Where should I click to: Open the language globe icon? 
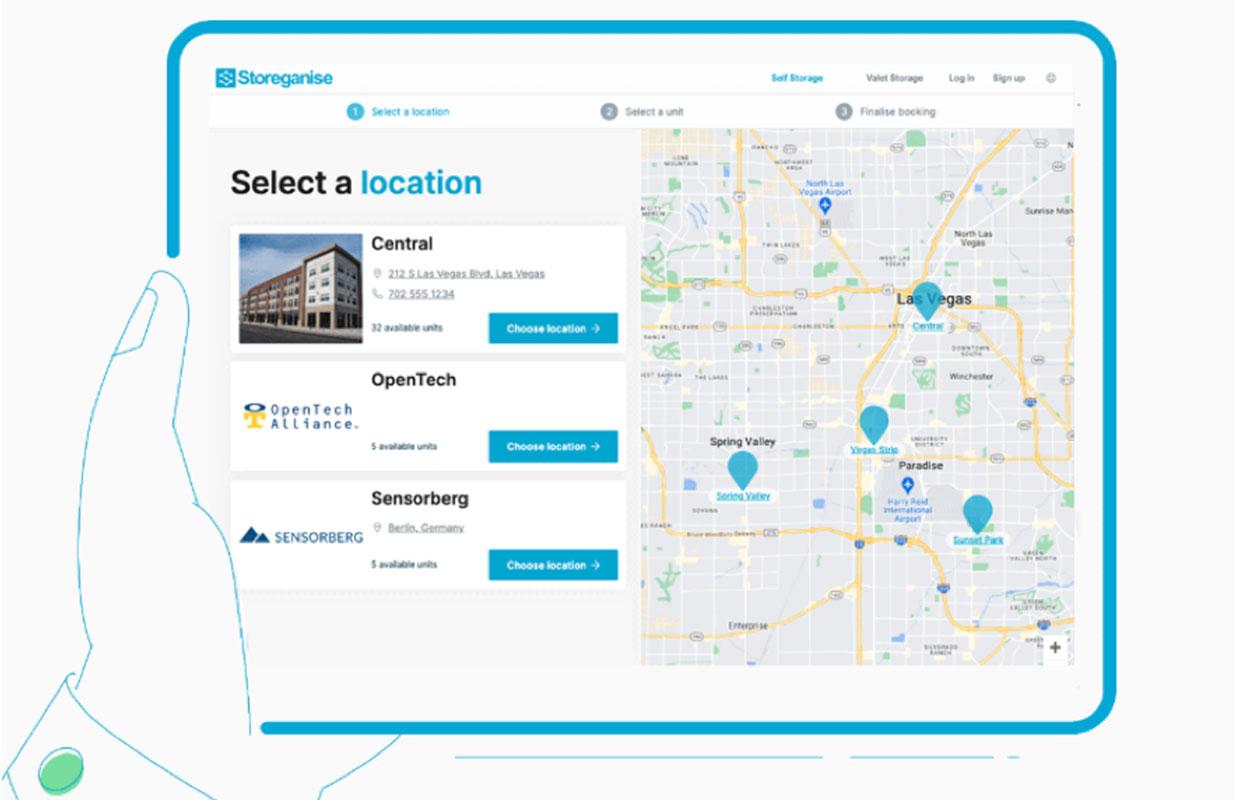coord(1051,78)
